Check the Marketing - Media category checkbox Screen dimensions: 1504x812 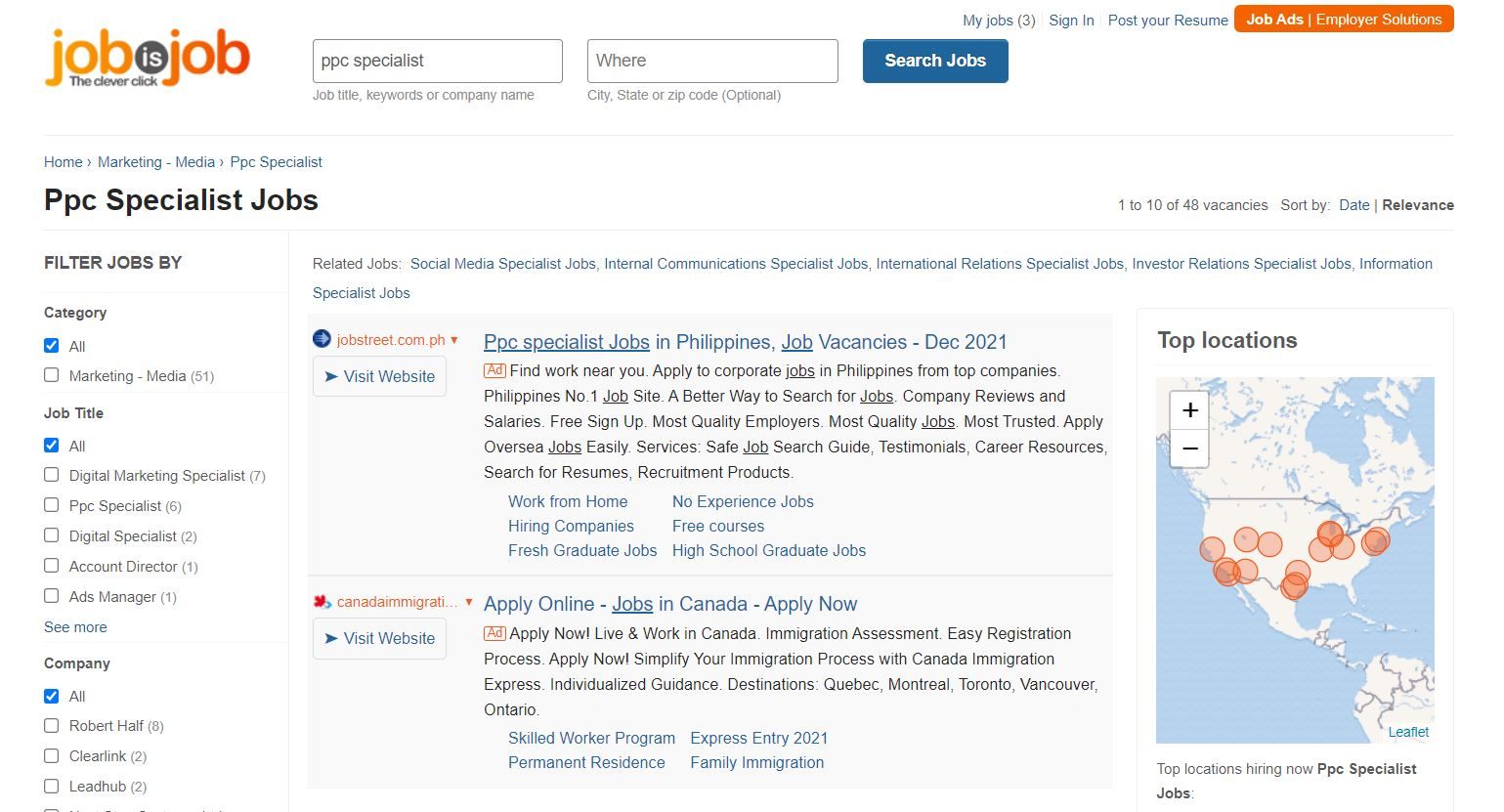click(x=52, y=375)
